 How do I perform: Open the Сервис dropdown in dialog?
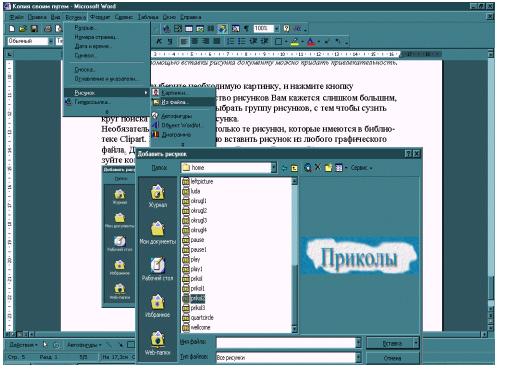pyautogui.click(x=362, y=168)
